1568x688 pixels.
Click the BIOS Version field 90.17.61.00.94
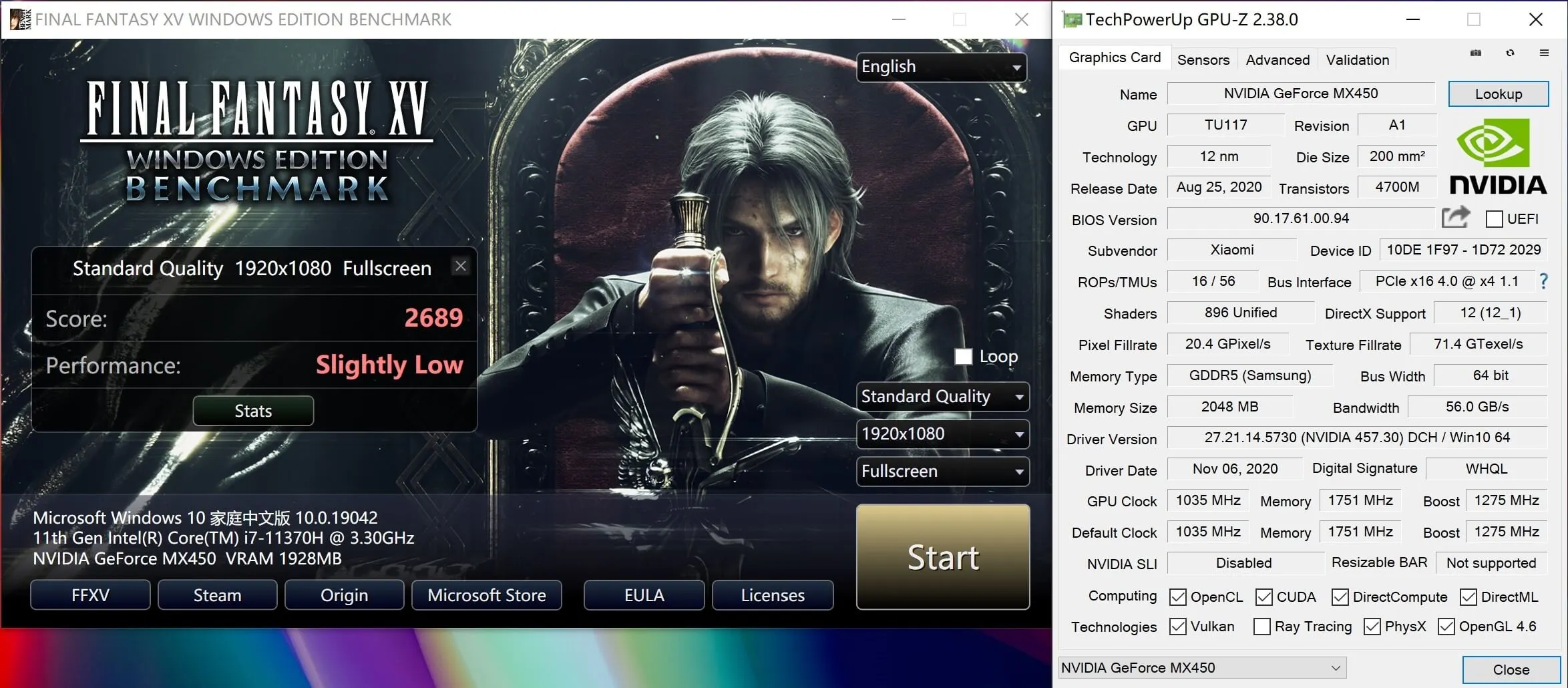pyautogui.click(x=1301, y=218)
